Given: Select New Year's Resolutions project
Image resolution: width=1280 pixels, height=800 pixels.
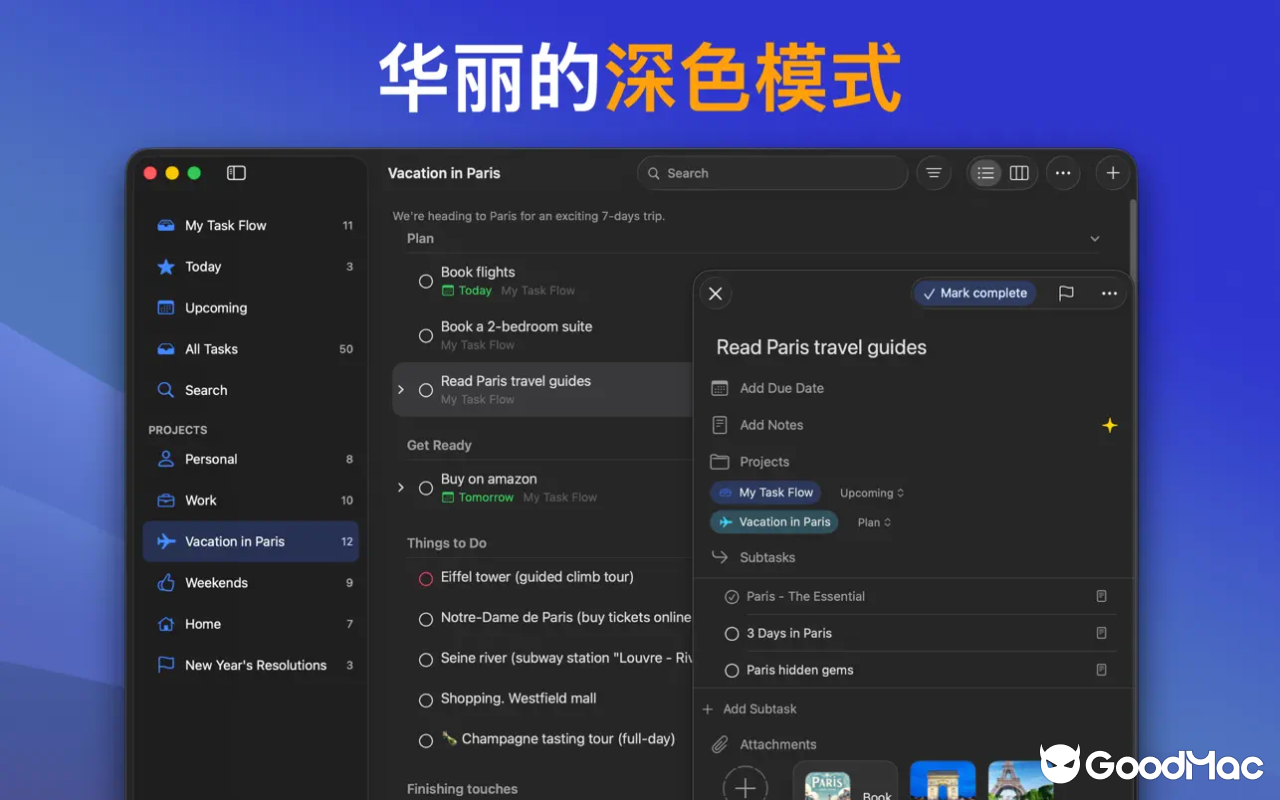Looking at the screenshot, I should (251, 665).
